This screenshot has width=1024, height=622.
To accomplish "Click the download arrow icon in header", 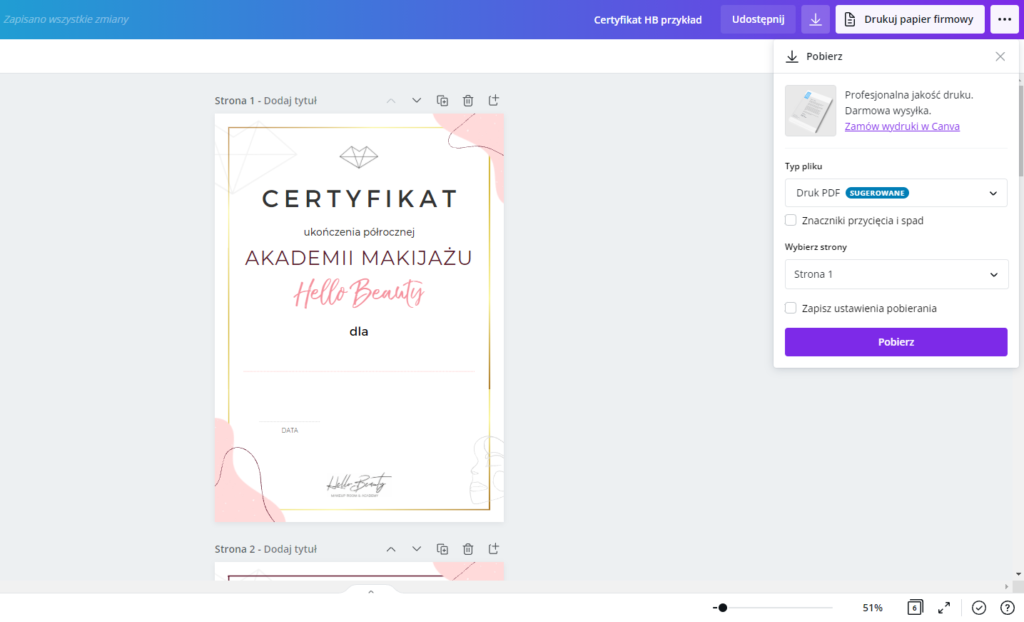I will point(815,20).
